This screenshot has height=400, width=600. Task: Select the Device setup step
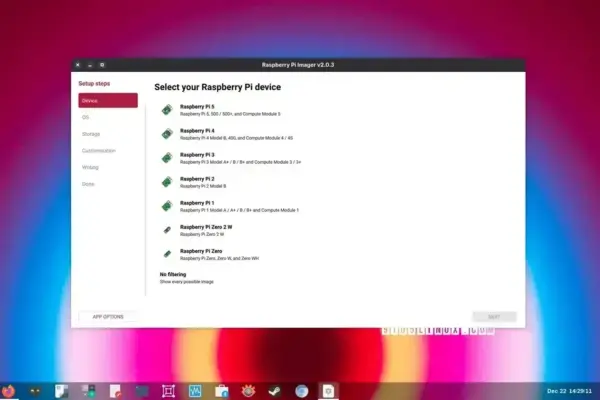(x=108, y=100)
